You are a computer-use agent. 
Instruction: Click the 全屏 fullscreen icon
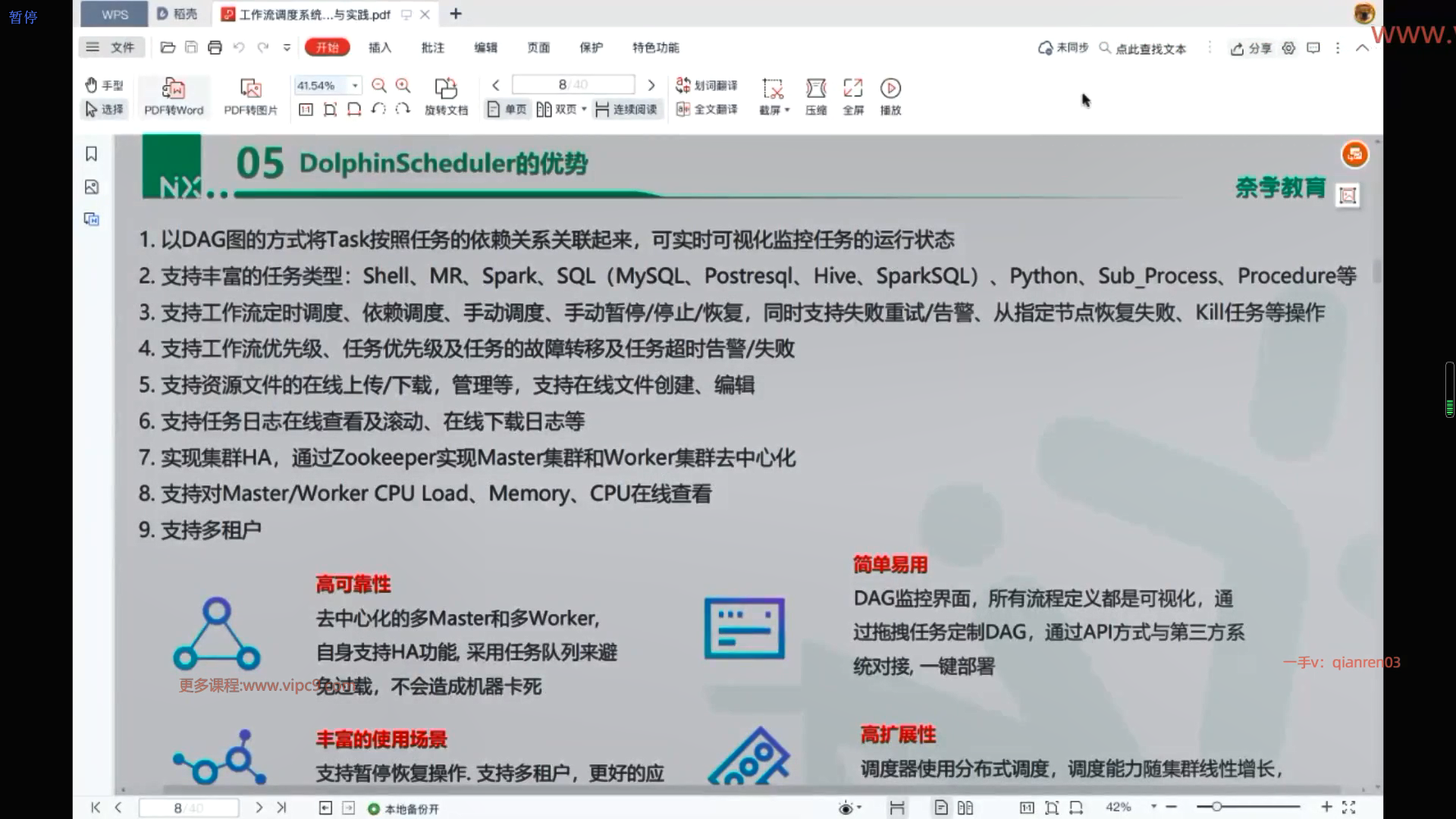853,89
